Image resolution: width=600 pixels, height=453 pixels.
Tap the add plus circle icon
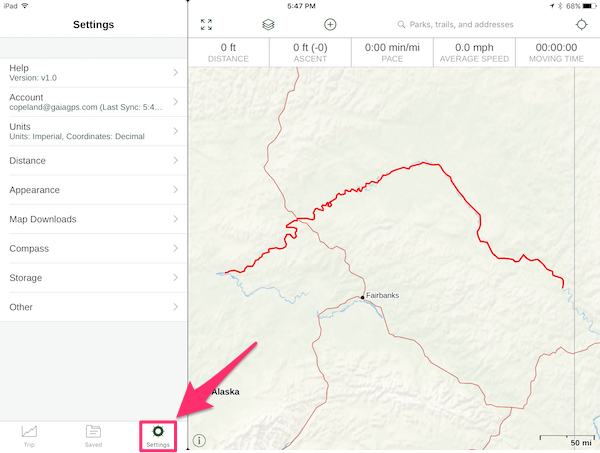click(x=330, y=24)
